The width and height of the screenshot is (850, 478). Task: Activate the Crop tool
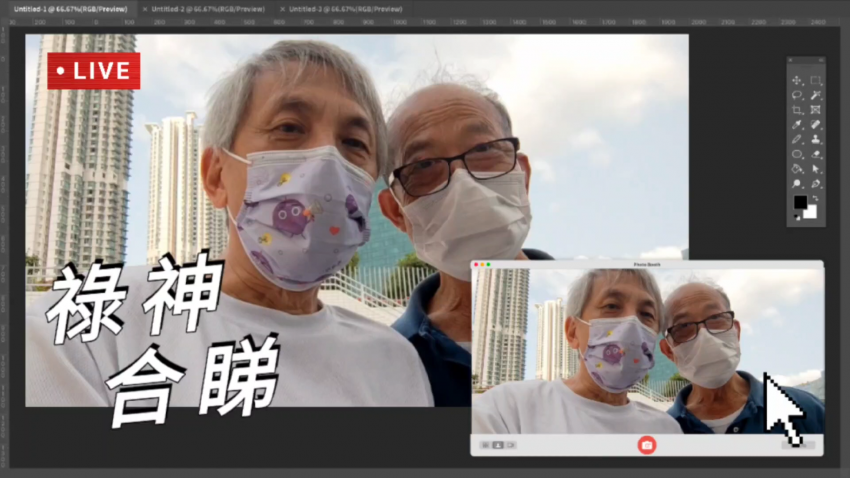pyautogui.click(x=797, y=110)
